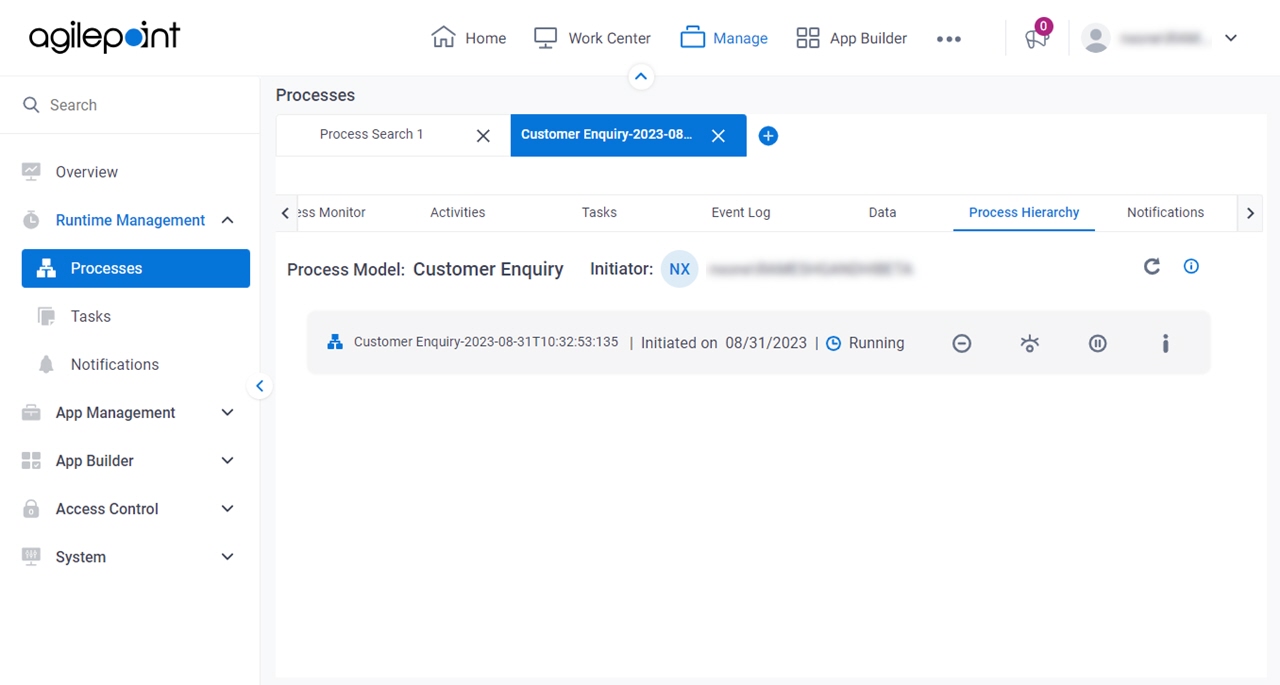Open the process Notifications tab

tap(1165, 212)
